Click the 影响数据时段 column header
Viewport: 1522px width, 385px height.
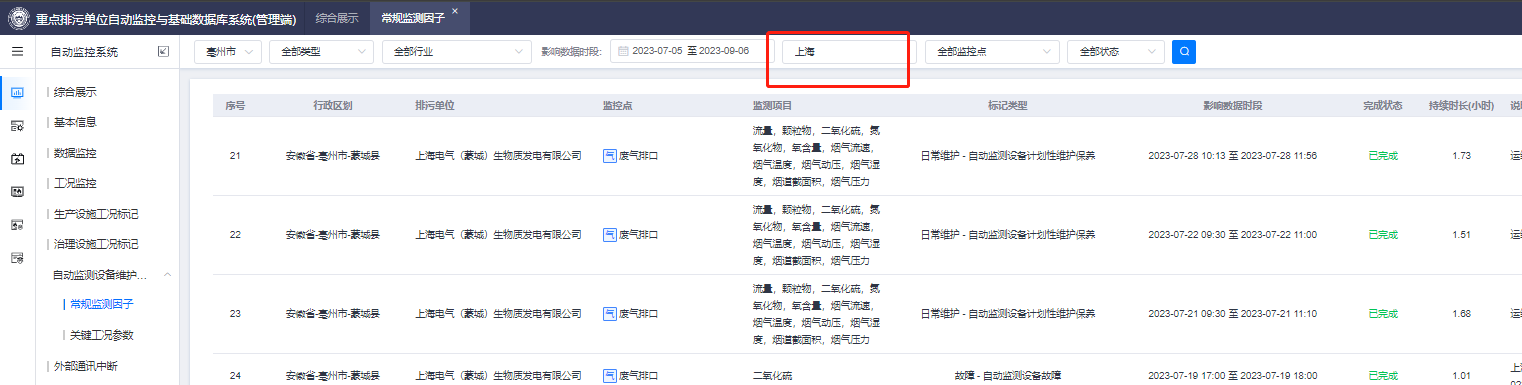(x=1232, y=106)
